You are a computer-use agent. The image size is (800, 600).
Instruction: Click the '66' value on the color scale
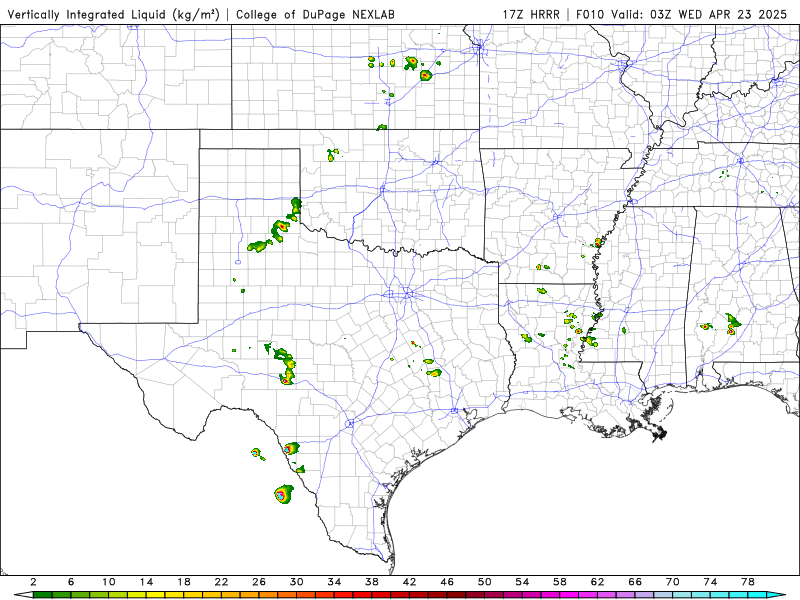coord(635,582)
